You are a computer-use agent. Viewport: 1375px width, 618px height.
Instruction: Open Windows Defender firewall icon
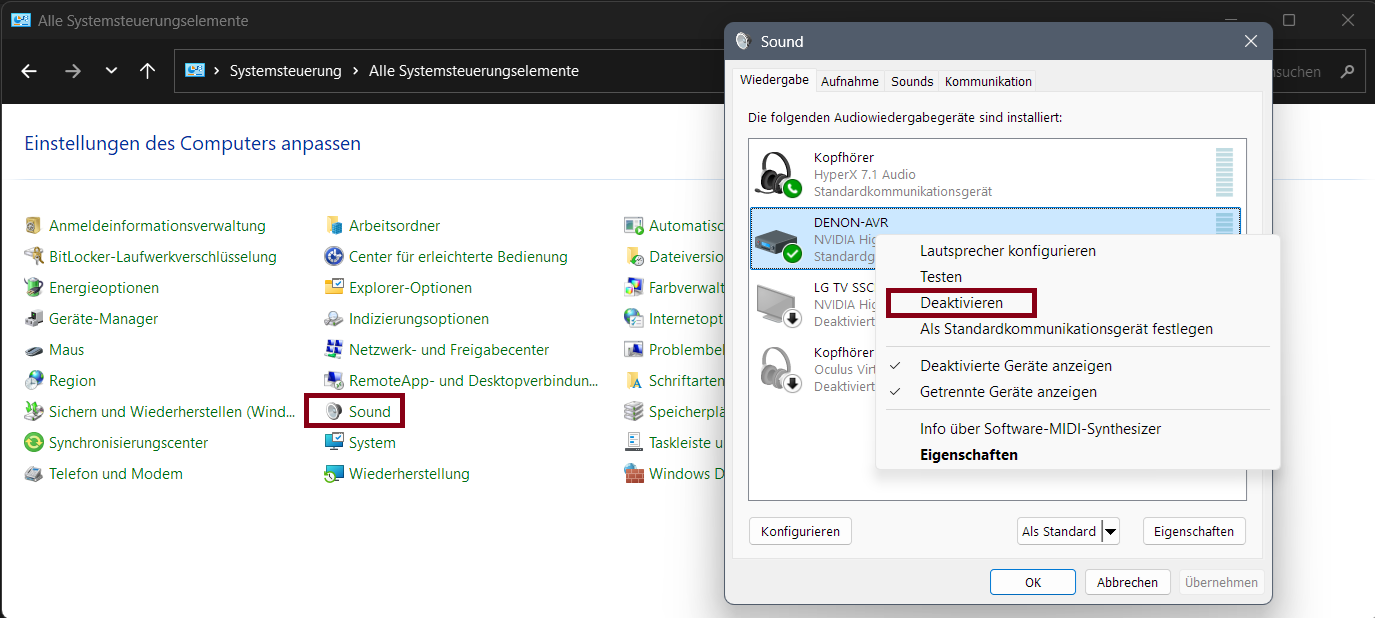coord(634,474)
